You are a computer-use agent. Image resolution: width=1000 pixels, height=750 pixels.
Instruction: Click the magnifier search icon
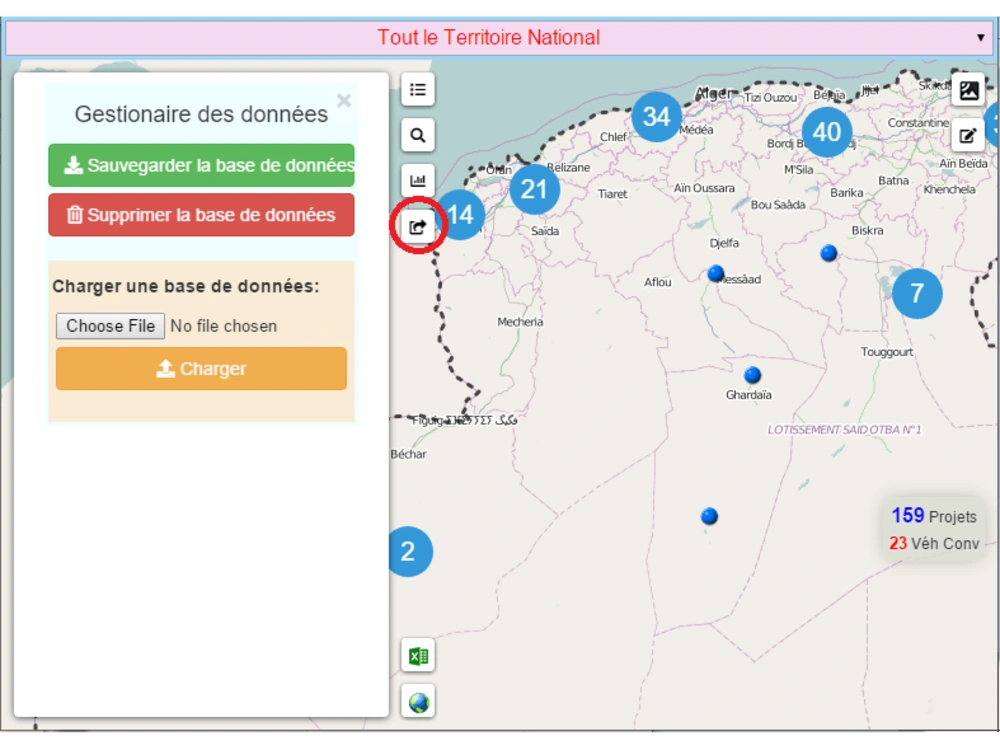(x=418, y=135)
